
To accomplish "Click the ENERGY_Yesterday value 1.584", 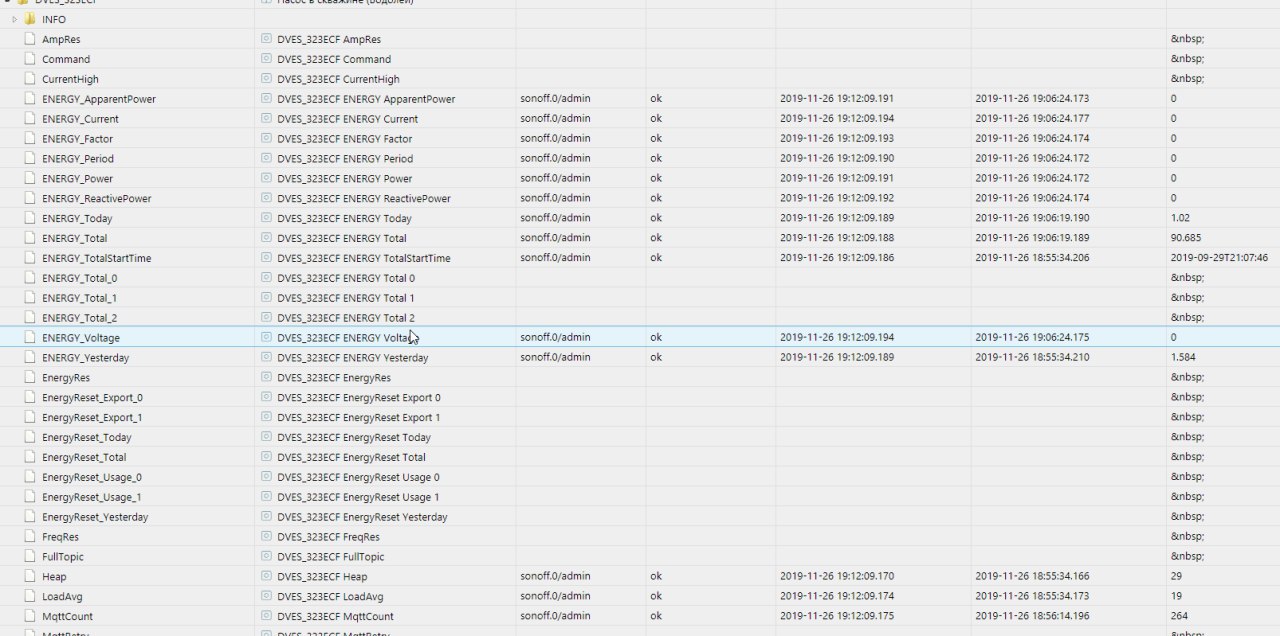I will click(1183, 357).
